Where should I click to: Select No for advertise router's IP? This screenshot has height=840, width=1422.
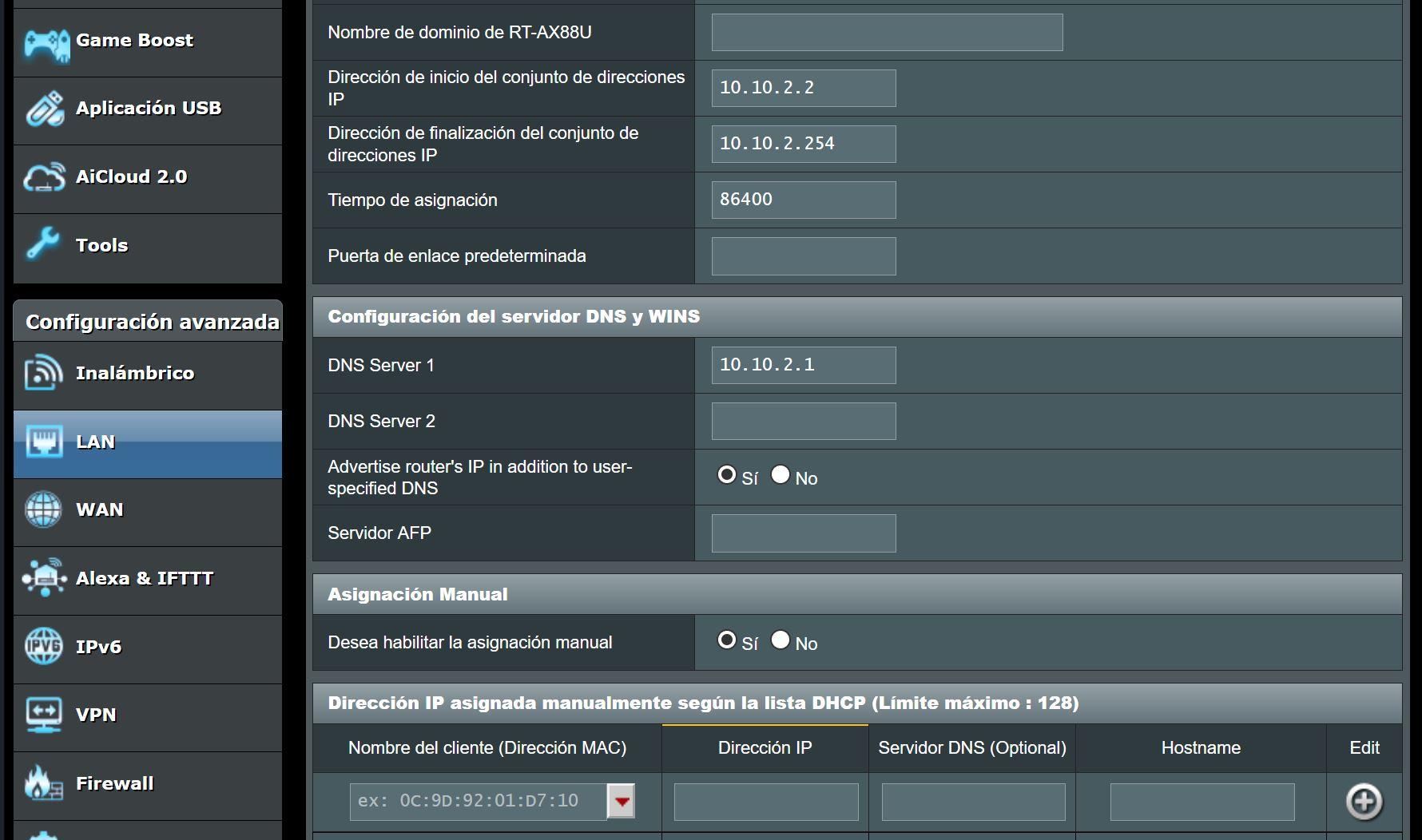781,475
